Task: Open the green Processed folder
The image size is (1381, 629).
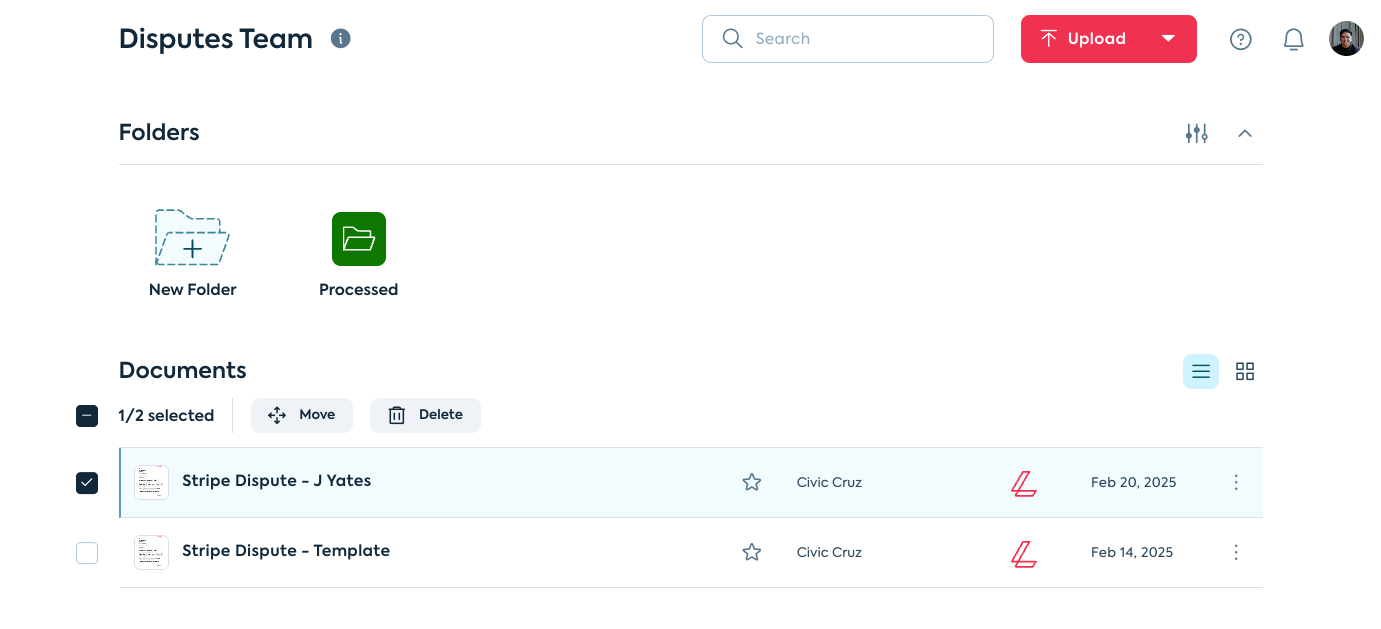Action: click(358, 240)
